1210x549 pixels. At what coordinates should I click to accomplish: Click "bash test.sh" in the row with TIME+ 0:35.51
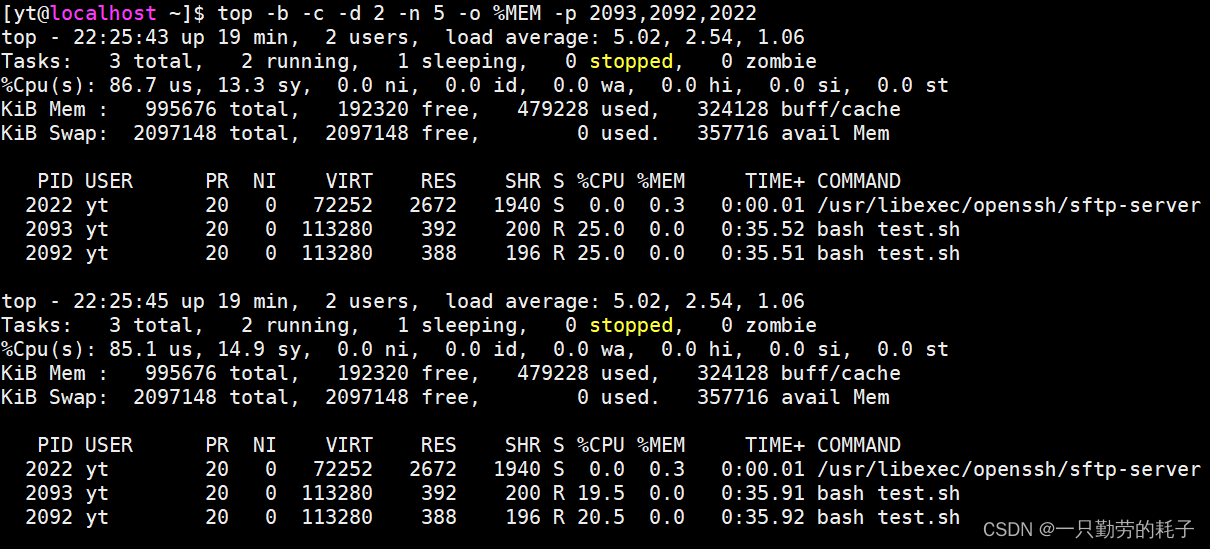[x=889, y=253]
